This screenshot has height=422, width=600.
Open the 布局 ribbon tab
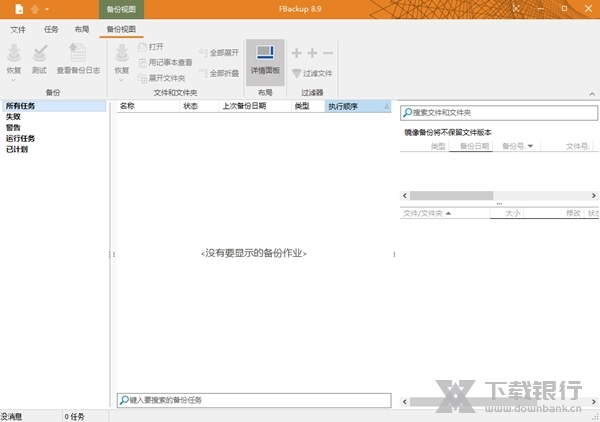tap(82, 29)
